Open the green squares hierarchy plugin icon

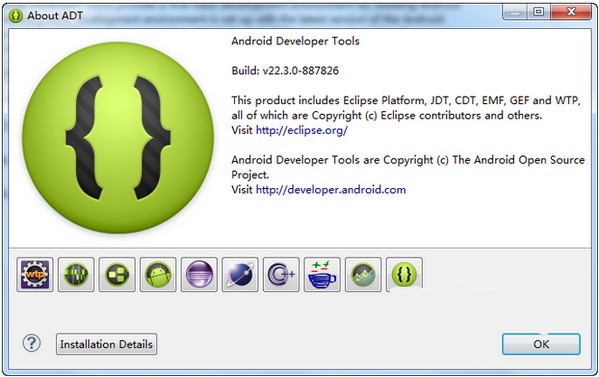click(x=117, y=275)
